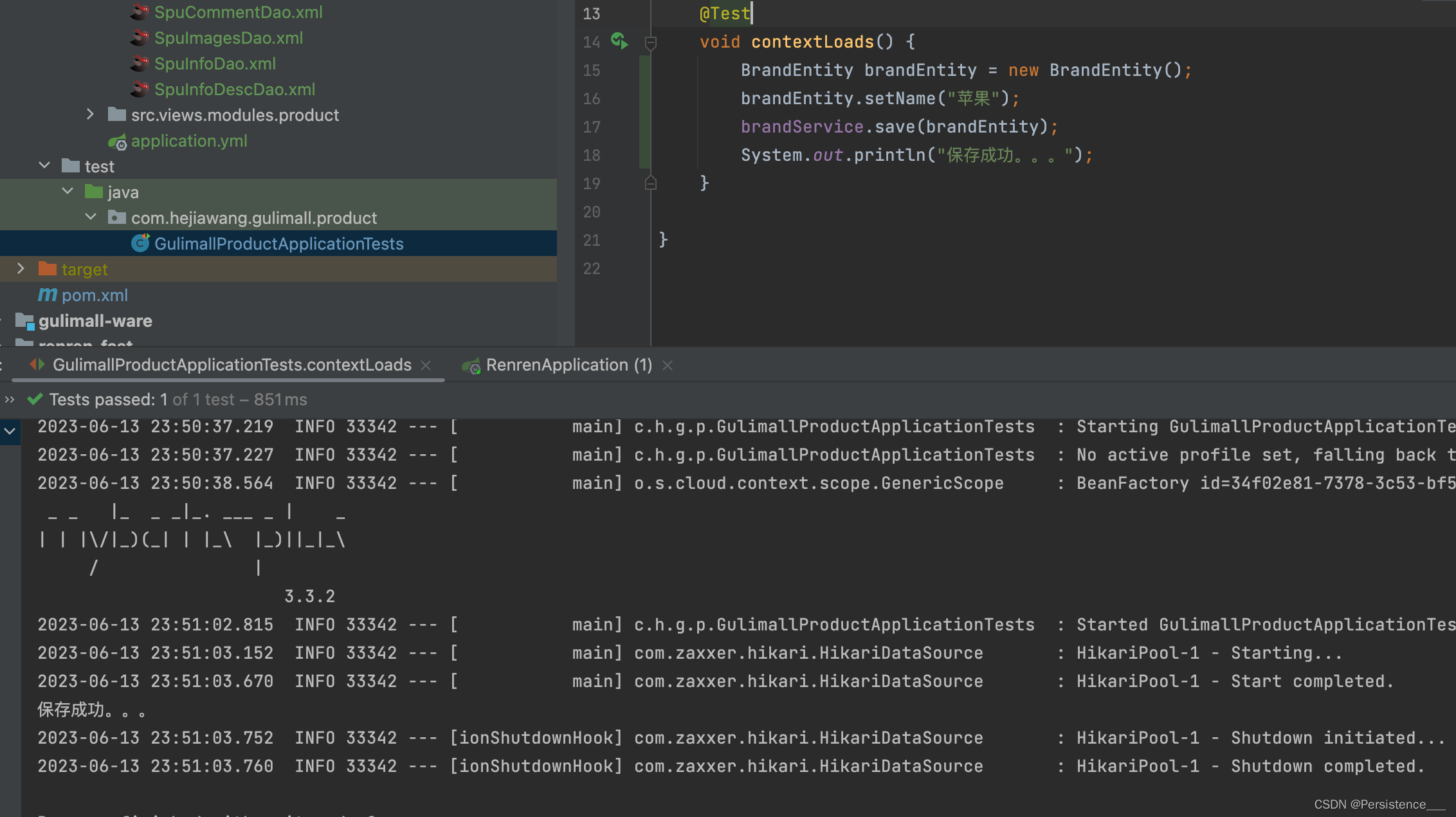Toggle the fold end marker on line 19

650,183
